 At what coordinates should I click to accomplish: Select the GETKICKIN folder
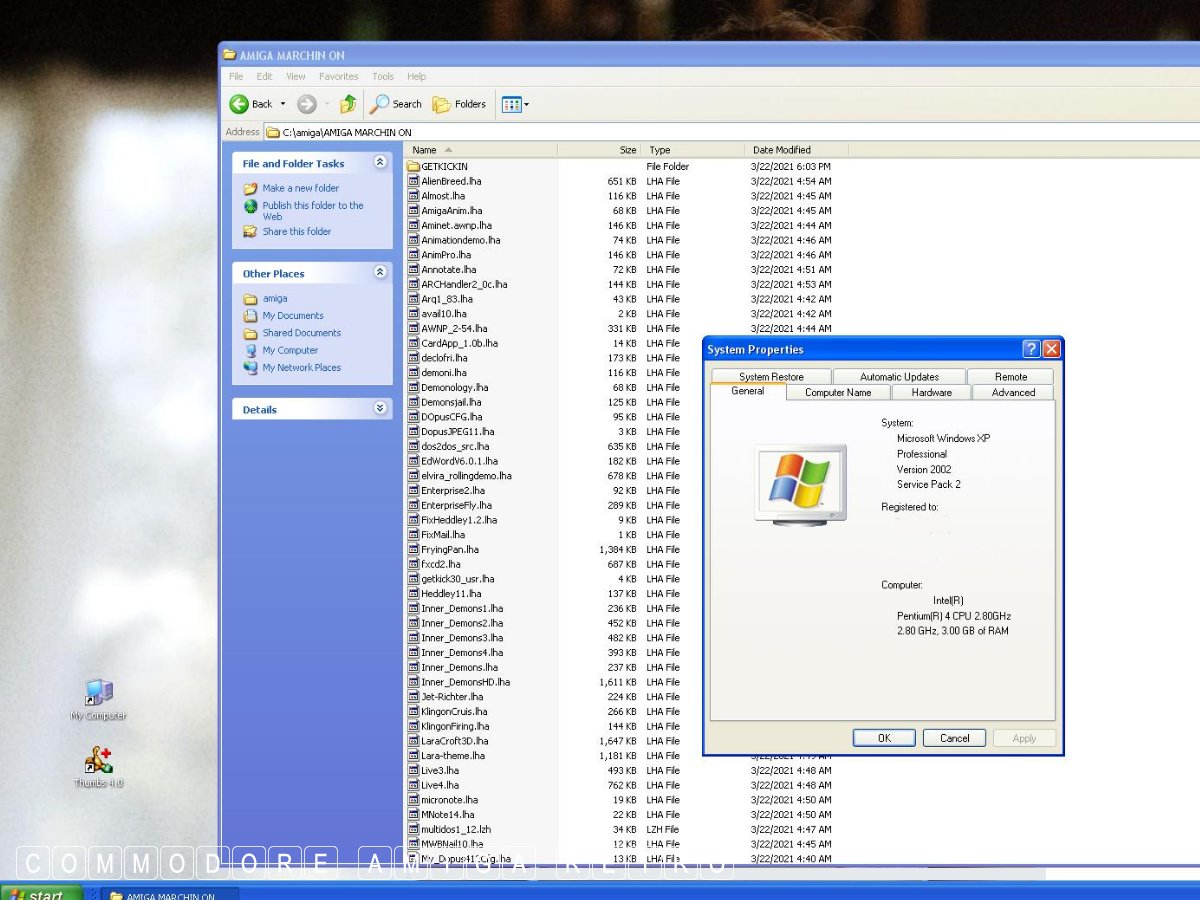pyautogui.click(x=444, y=167)
